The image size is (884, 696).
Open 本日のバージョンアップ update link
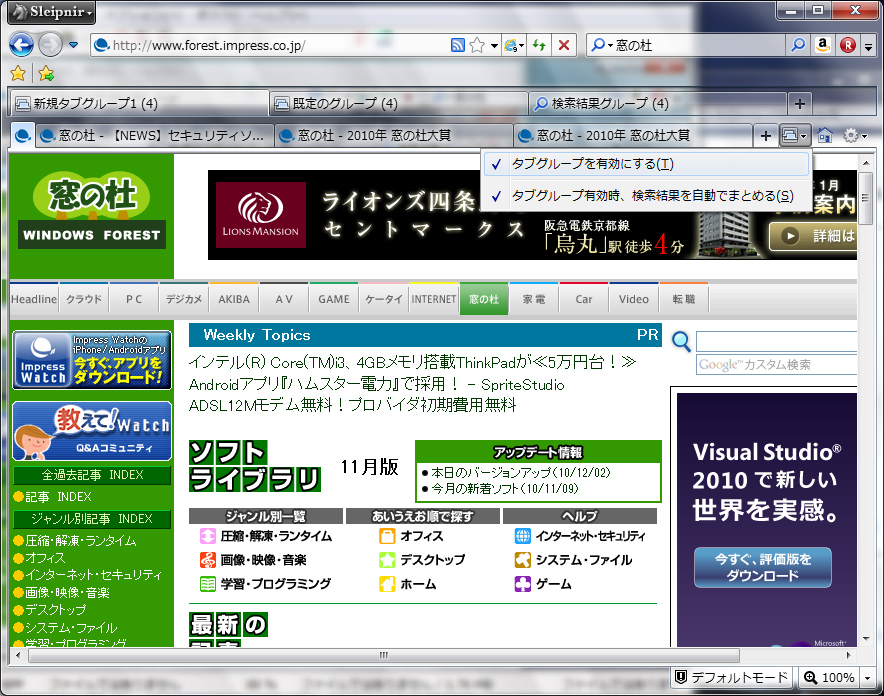(520, 472)
